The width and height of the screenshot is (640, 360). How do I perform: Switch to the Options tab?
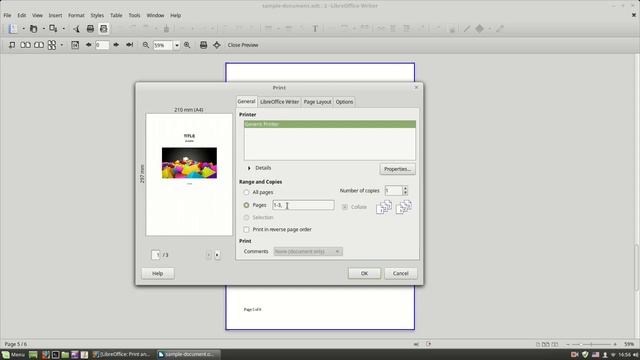click(x=344, y=102)
